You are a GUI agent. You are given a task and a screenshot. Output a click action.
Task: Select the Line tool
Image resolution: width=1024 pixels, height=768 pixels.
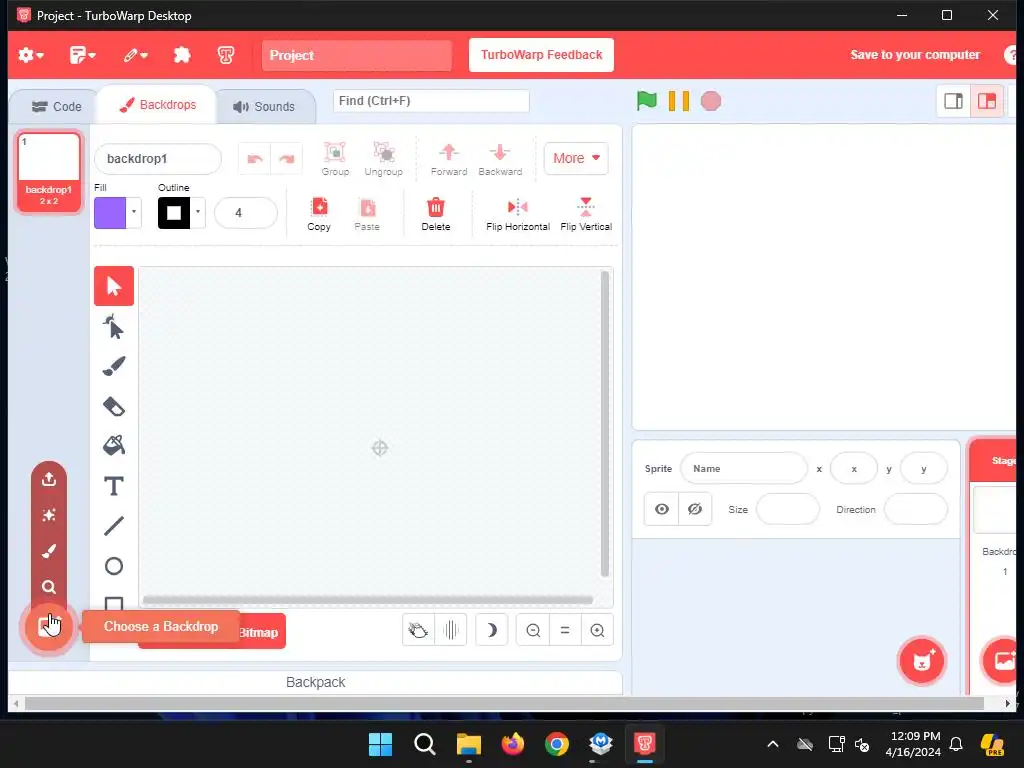114,526
